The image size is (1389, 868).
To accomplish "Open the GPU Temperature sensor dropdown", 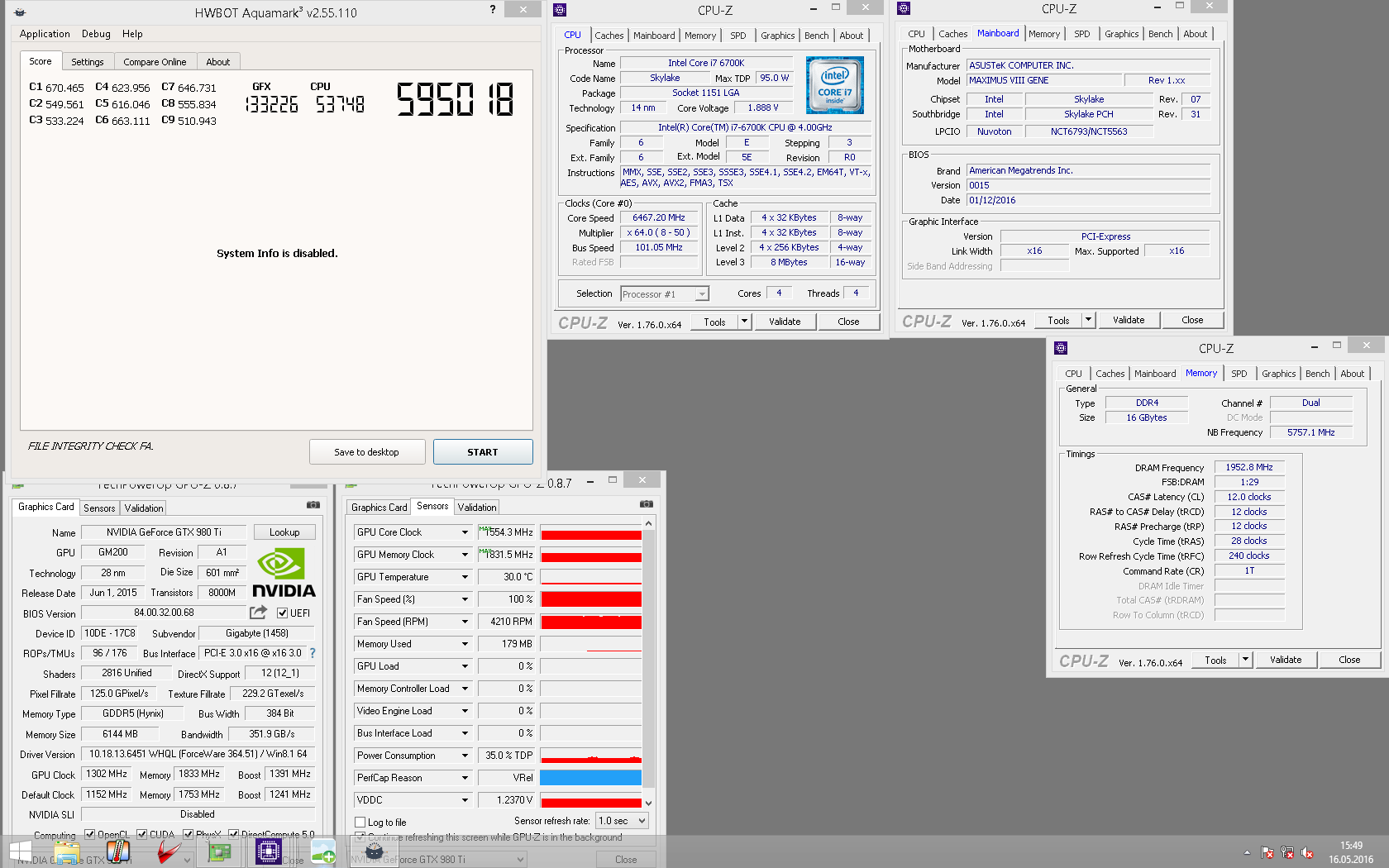I will pyautogui.click(x=465, y=577).
